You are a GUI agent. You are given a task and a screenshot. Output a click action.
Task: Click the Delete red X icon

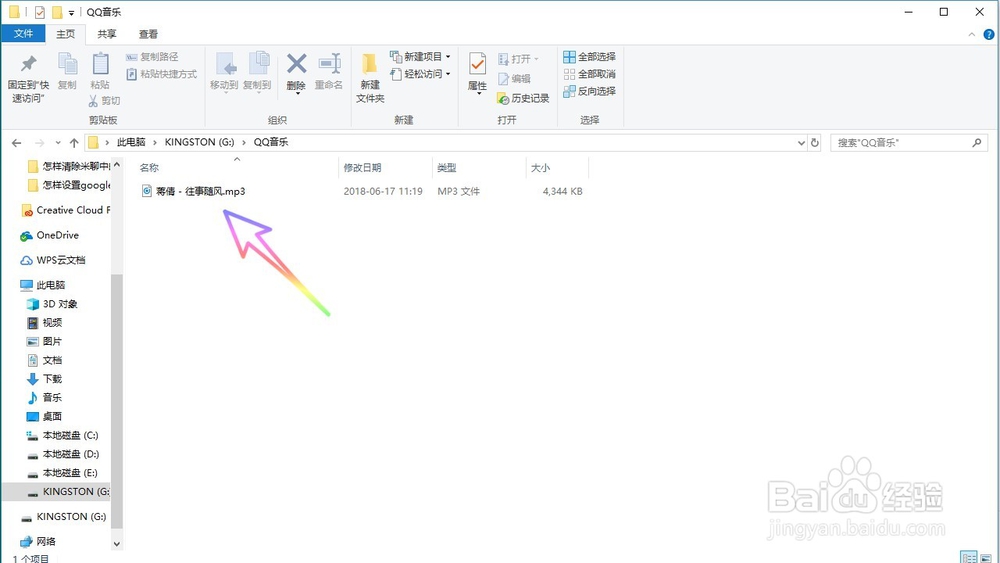(296, 73)
